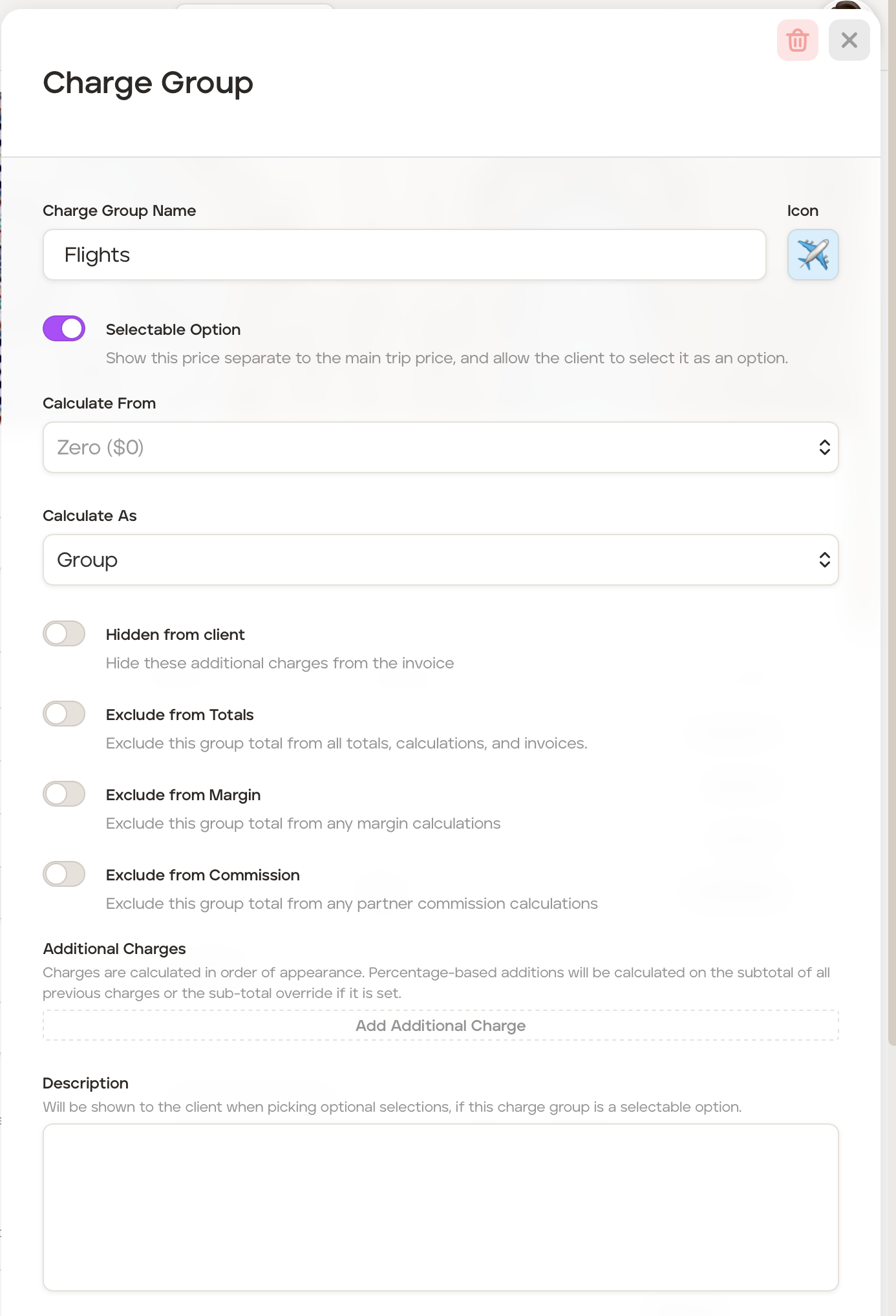Toggle Exclude from Margin switch

point(64,794)
